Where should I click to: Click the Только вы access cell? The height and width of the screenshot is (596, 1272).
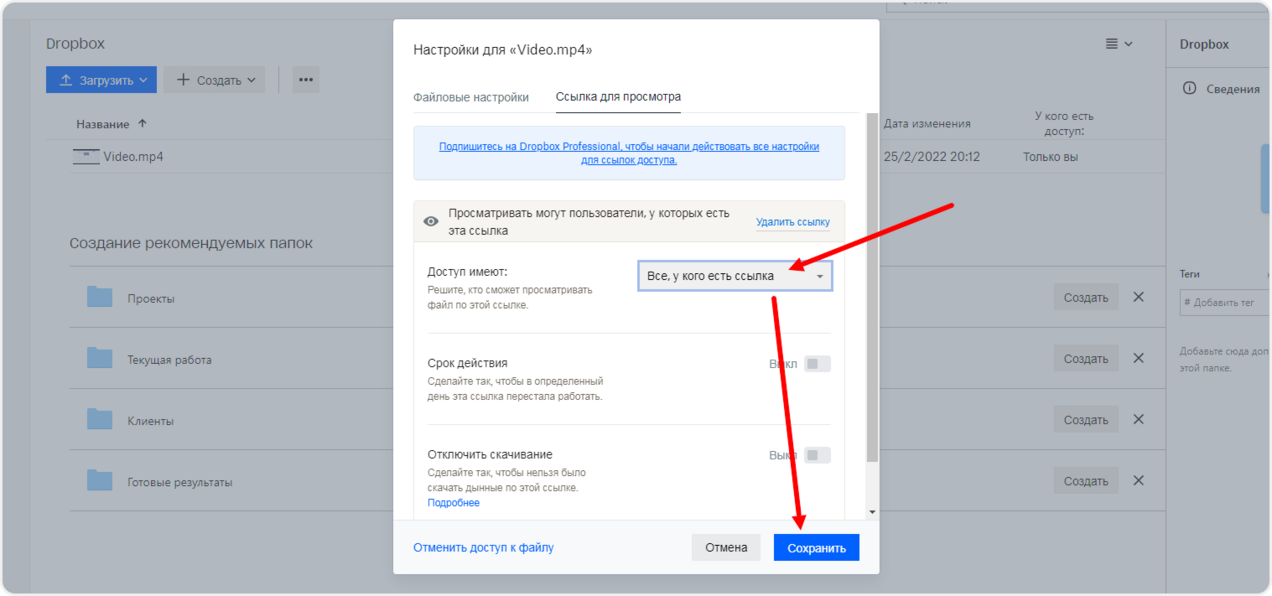1050,157
